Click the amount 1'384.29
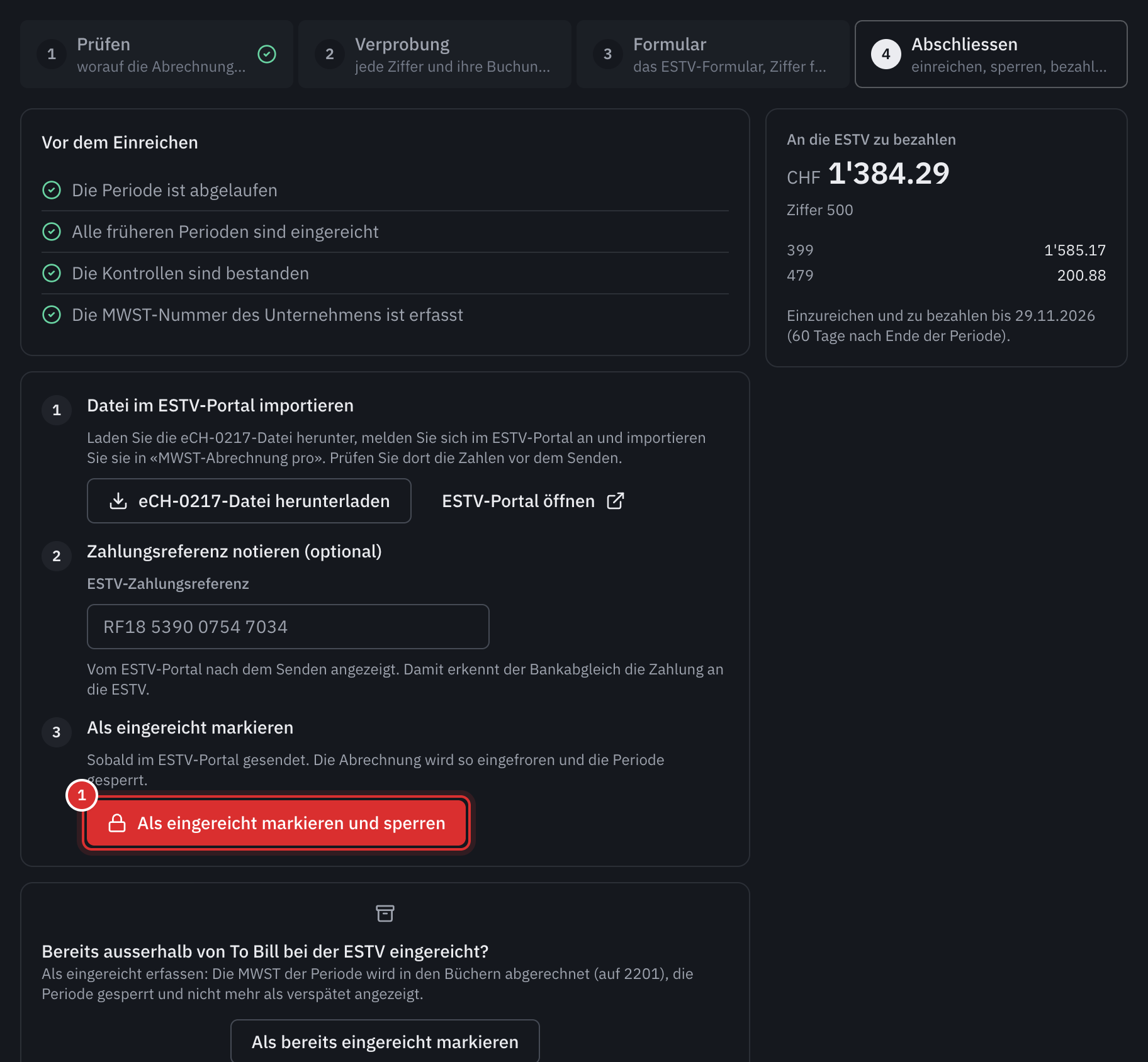This screenshot has height=1062, width=1148. (x=889, y=173)
